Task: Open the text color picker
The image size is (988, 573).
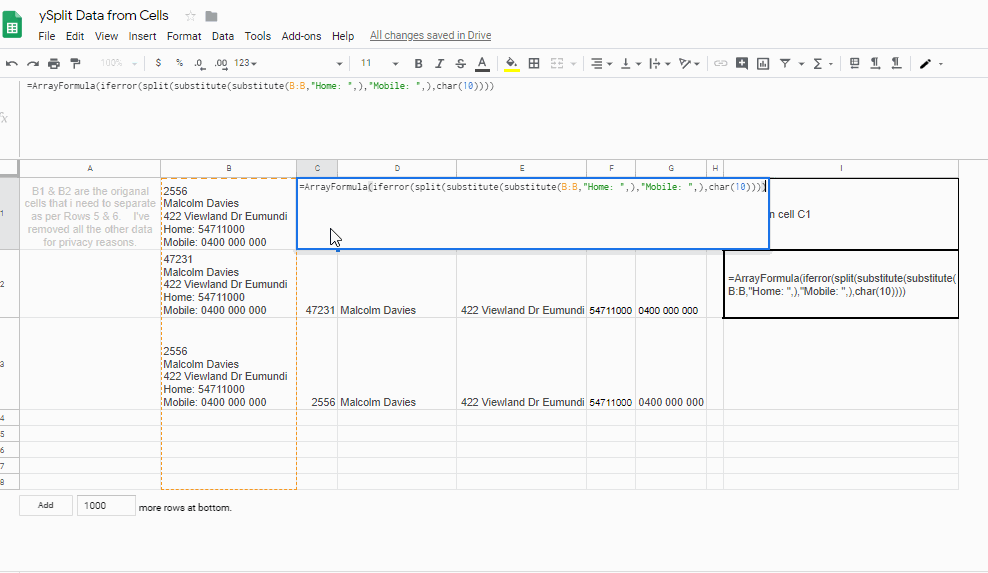Action: tap(482, 64)
